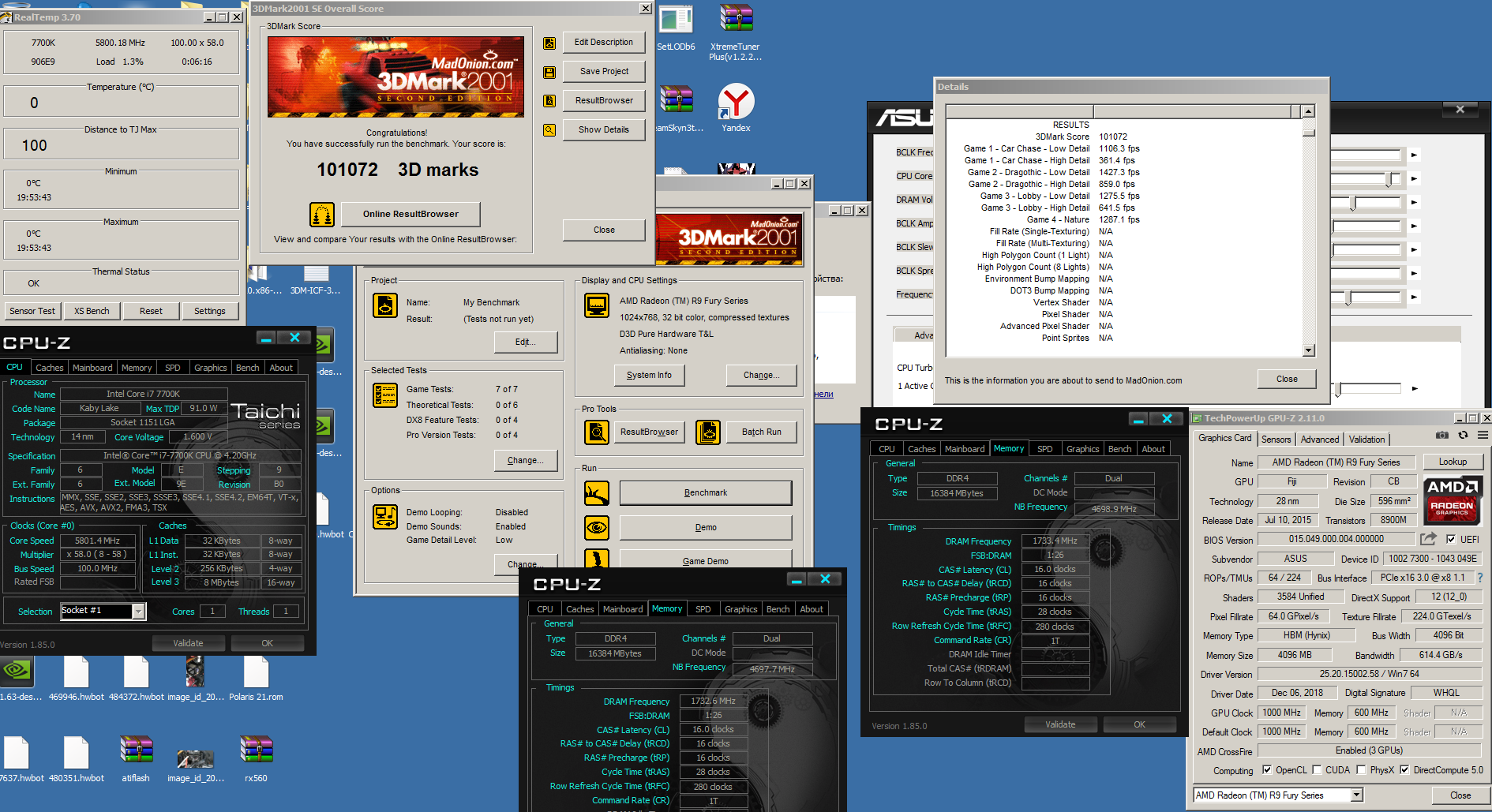
Task: Toggle the PhysX checkbox in GPU-Z
Action: point(1361,770)
